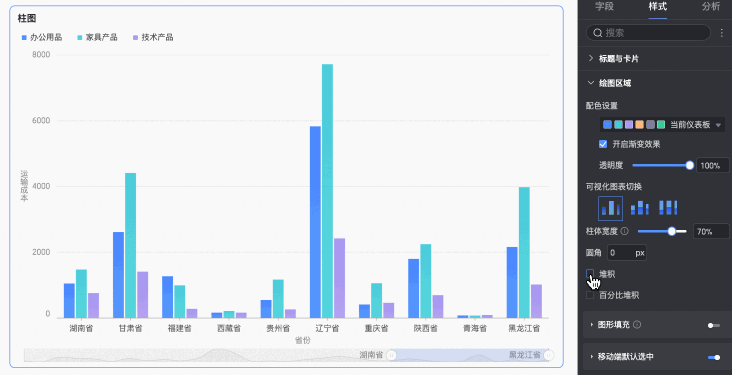
Task: Select the grouped bar chart type icon
Action: 611,208
